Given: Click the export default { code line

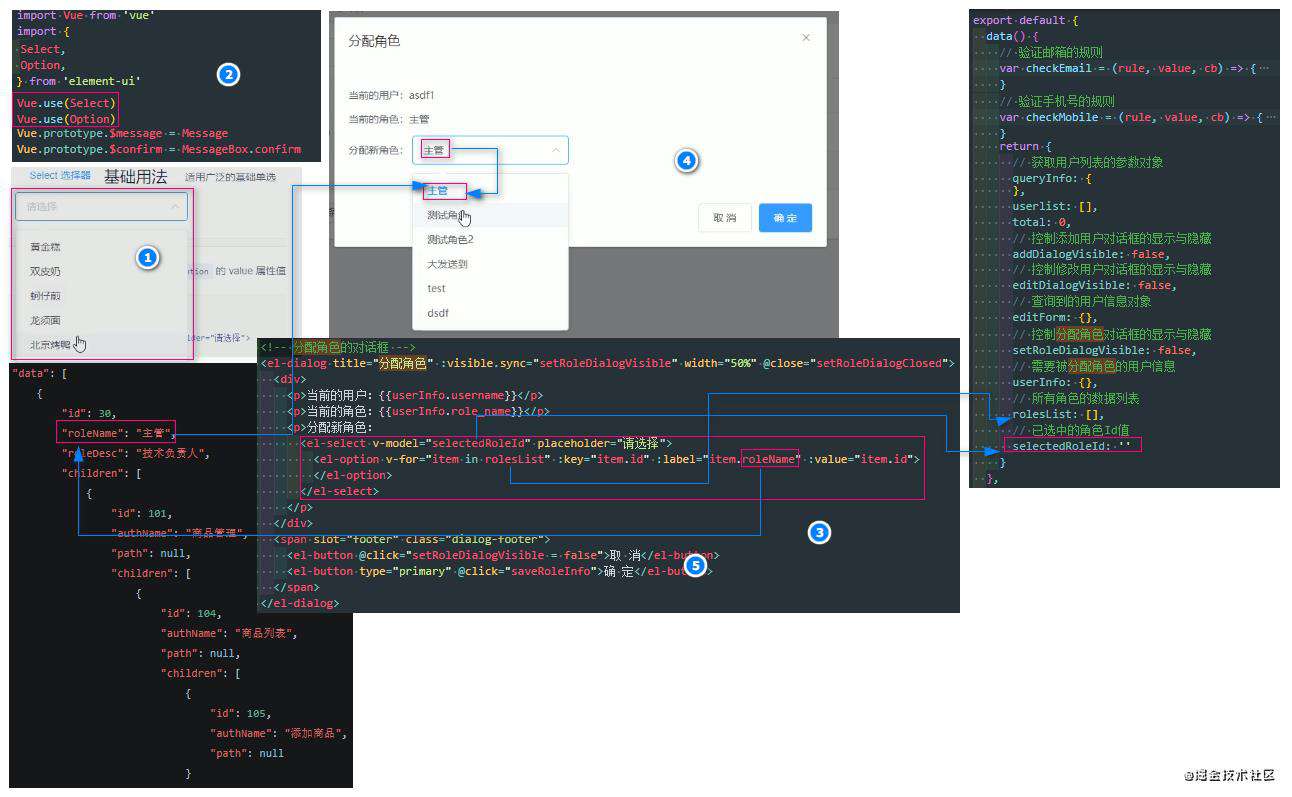Looking at the screenshot, I should [1026, 20].
